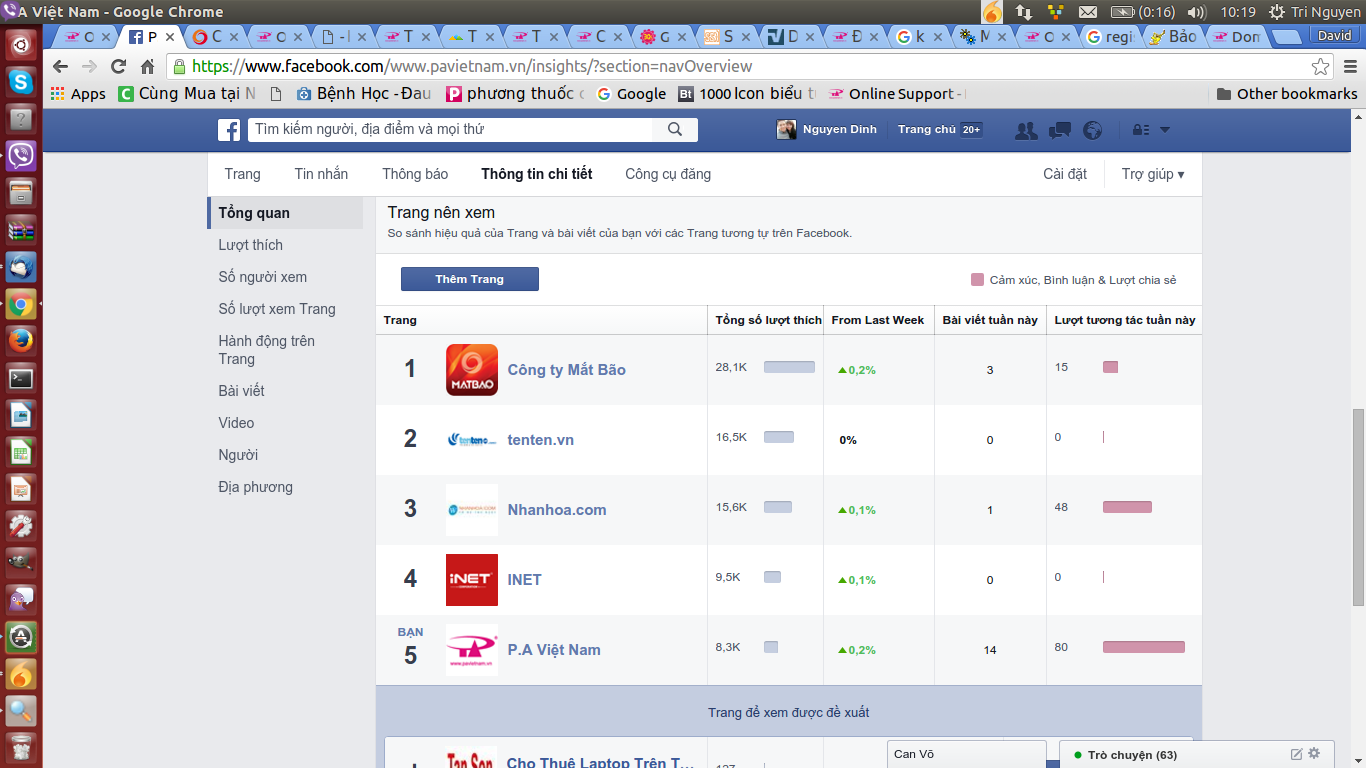
Task: Open Terminal from Ubuntu launcher
Action: coord(21,378)
